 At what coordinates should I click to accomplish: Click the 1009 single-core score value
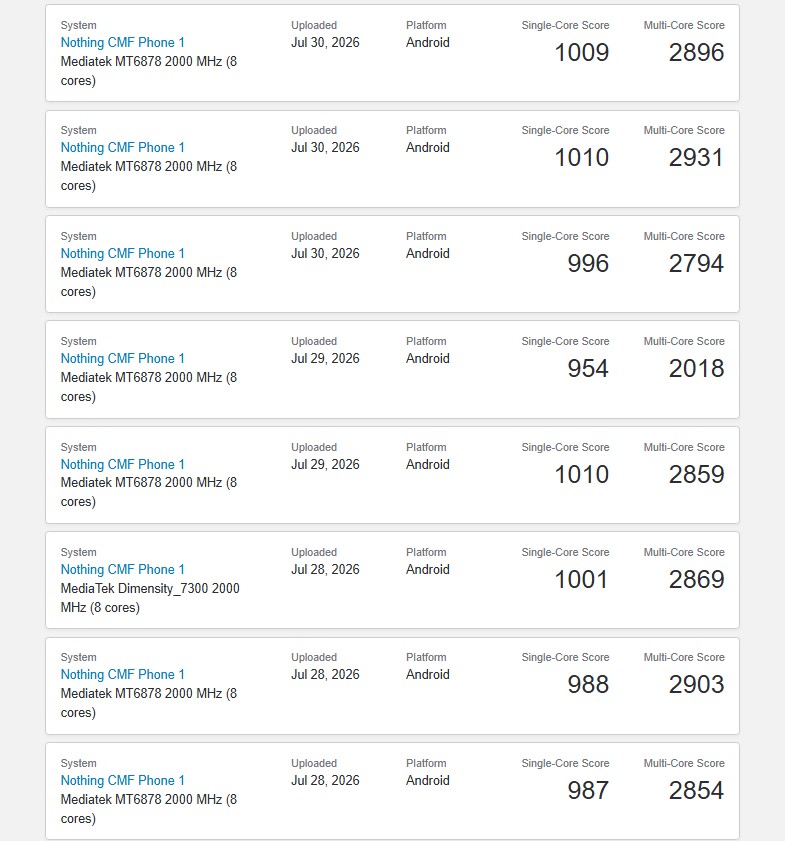(581, 53)
